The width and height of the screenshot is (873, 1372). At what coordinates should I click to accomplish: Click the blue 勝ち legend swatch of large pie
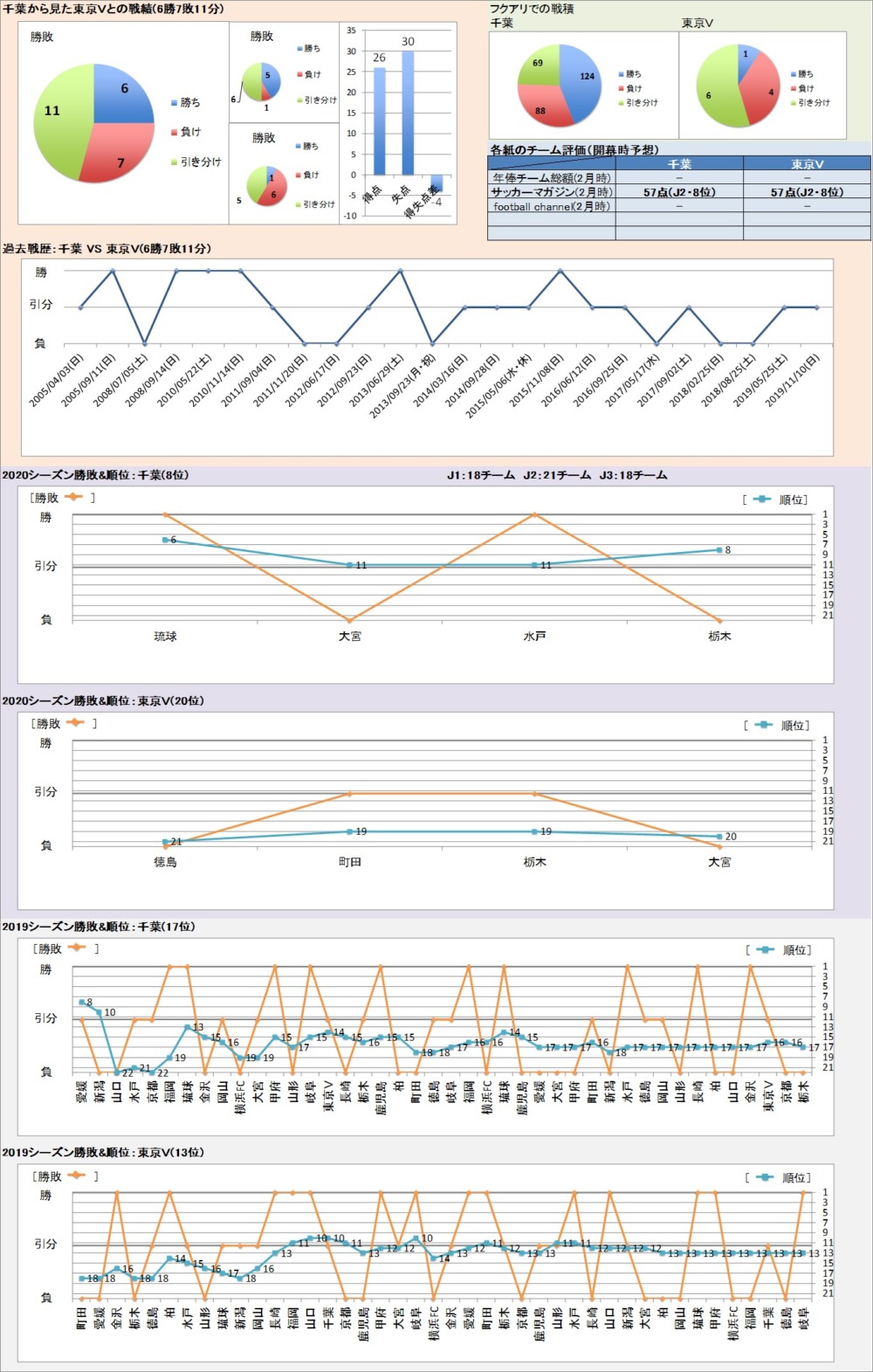click(x=174, y=102)
